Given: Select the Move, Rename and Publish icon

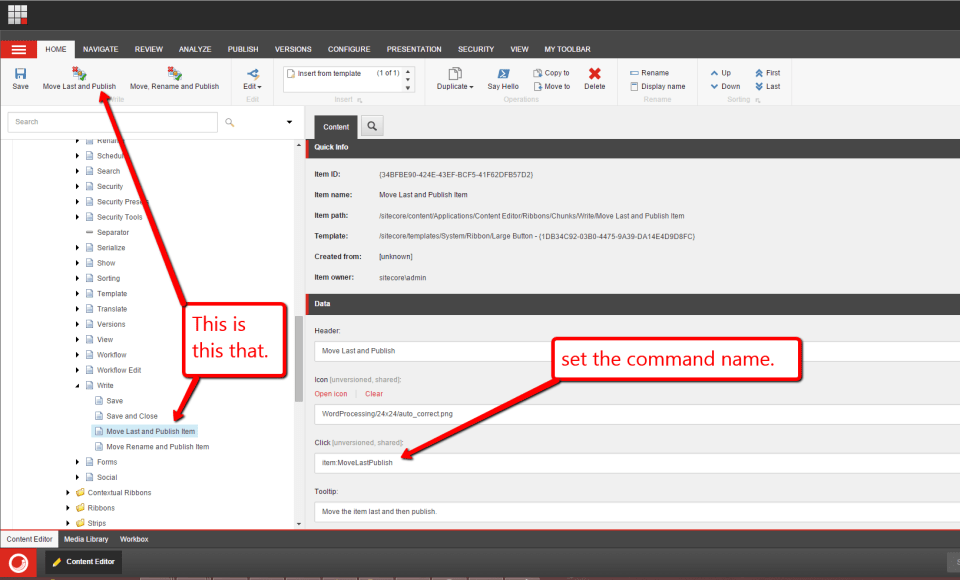Looking at the screenshot, I should [x=174, y=73].
